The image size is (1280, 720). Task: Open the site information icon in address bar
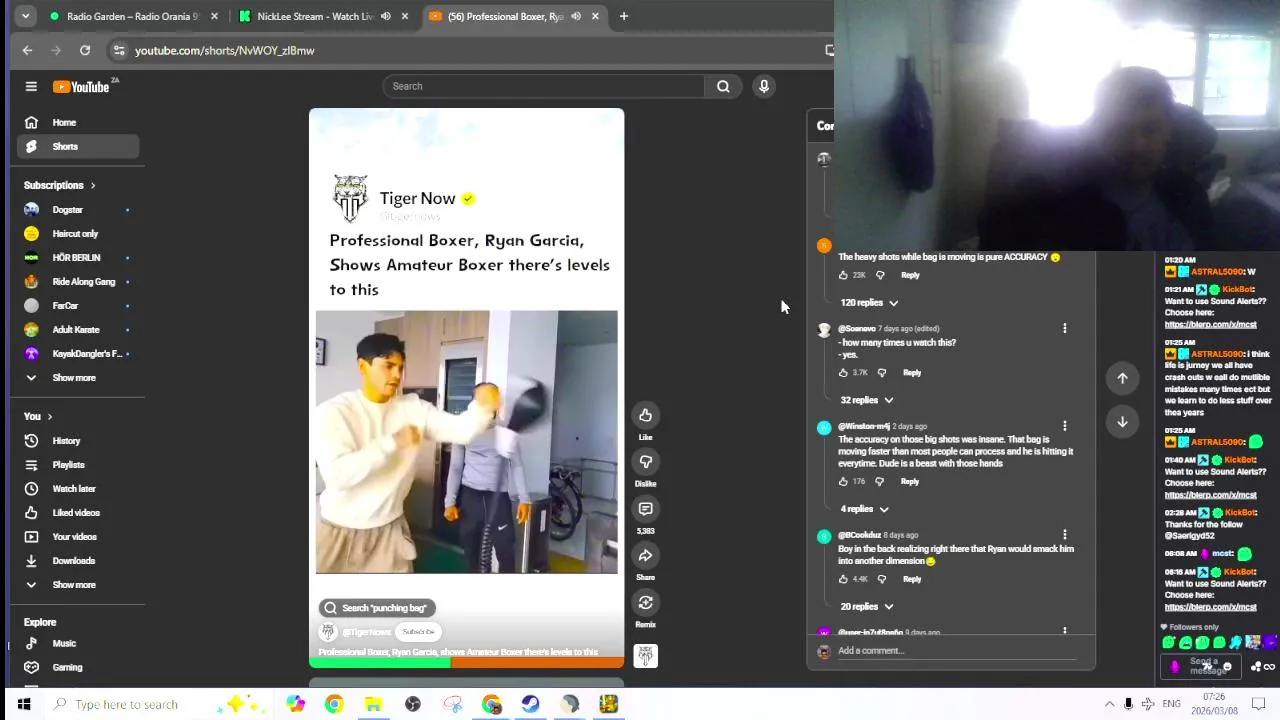click(x=119, y=50)
